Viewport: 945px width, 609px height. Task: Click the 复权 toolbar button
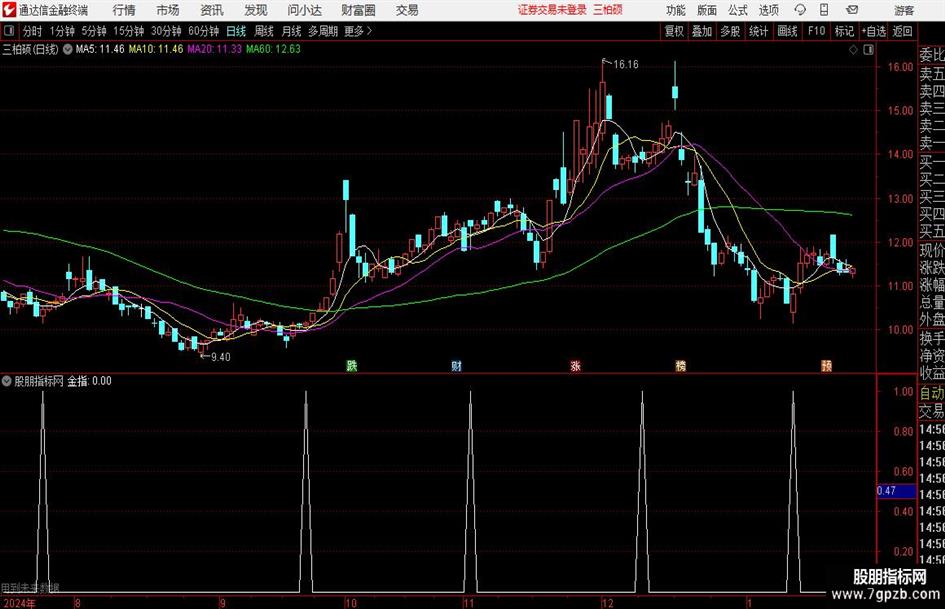pyautogui.click(x=674, y=31)
